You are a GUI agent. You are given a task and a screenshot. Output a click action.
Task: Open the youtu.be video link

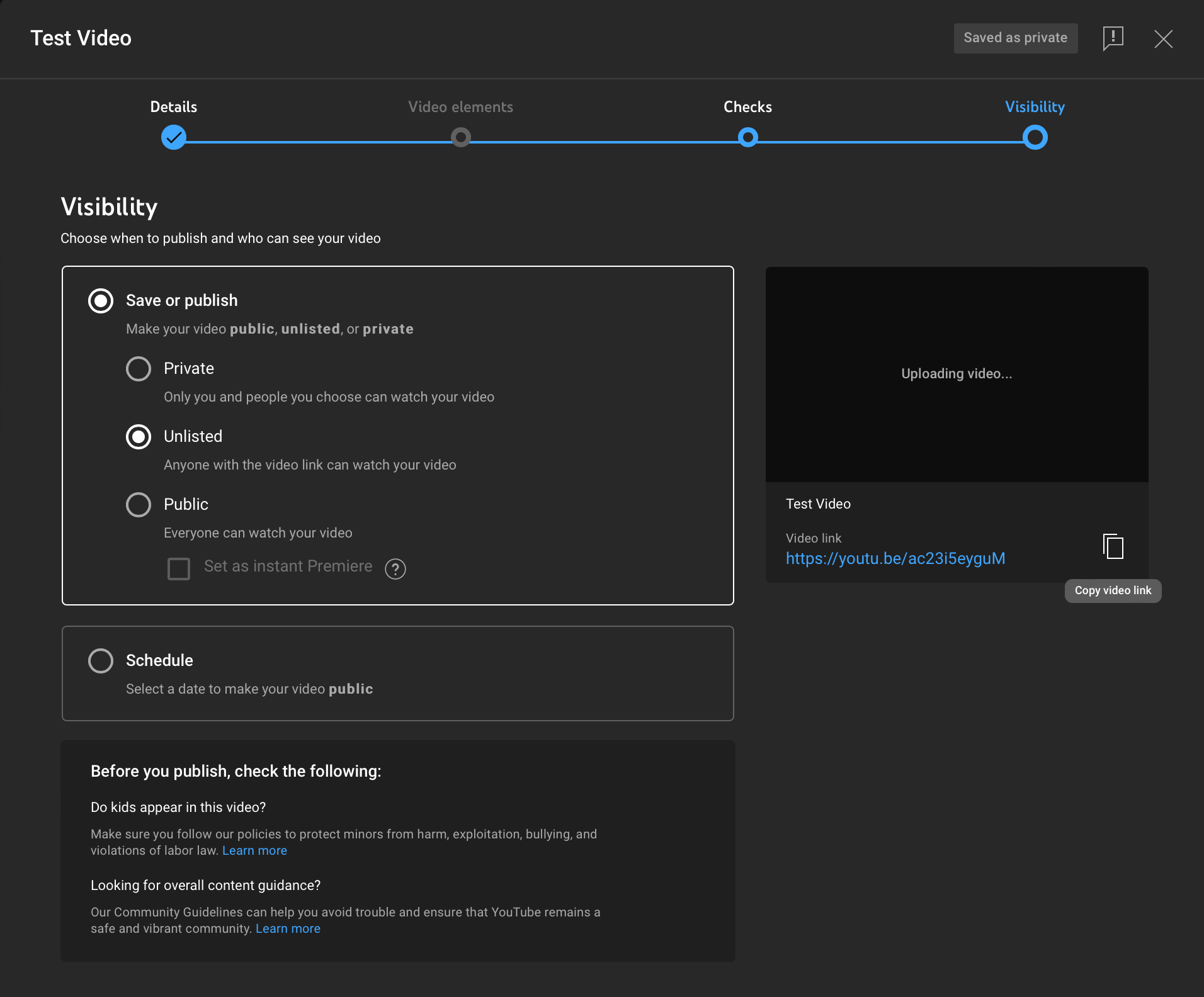[895, 558]
